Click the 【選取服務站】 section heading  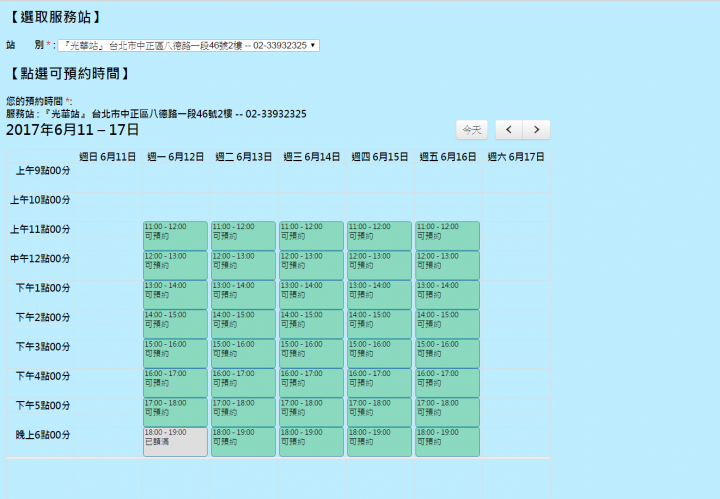(55, 17)
